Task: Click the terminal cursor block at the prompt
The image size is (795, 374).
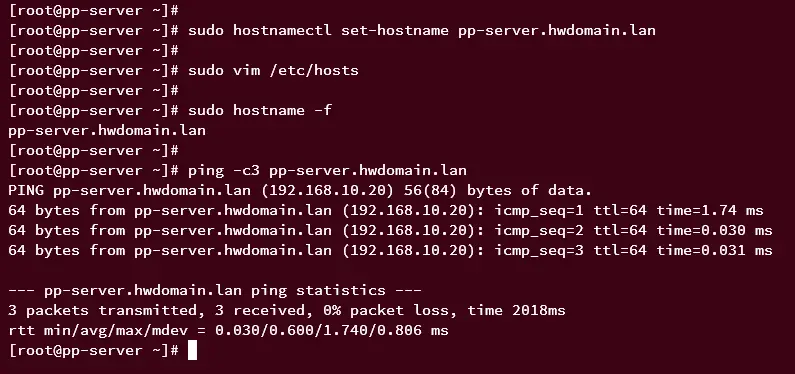Action: [x=192, y=350]
